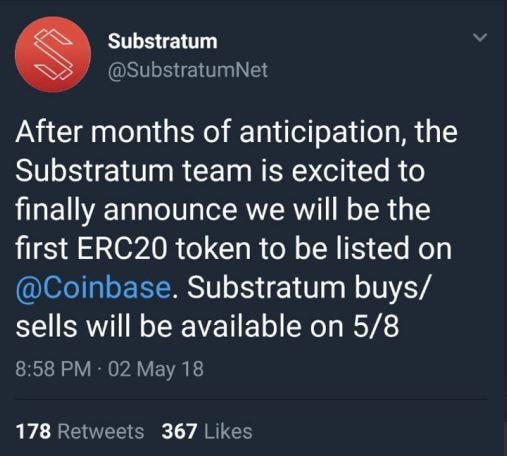The height and width of the screenshot is (456, 507).
Task: Follow the @Coinbase mention link
Action: click(93, 288)
